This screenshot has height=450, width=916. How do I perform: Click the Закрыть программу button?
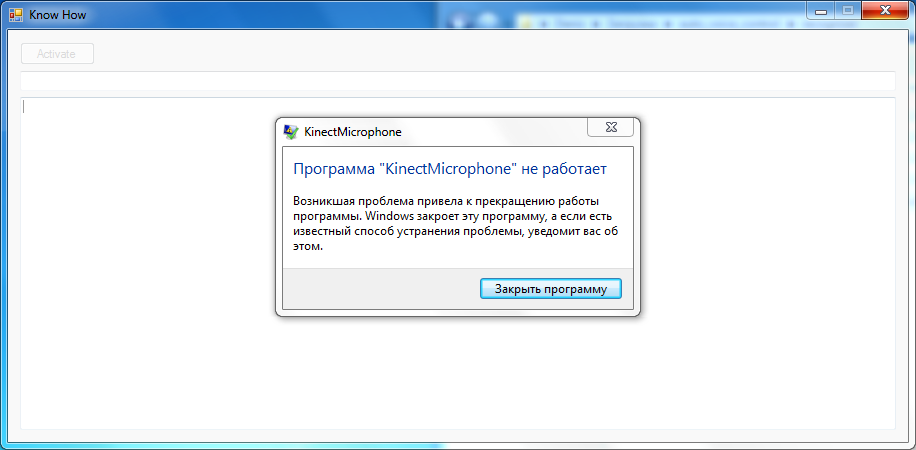(550, 289)
